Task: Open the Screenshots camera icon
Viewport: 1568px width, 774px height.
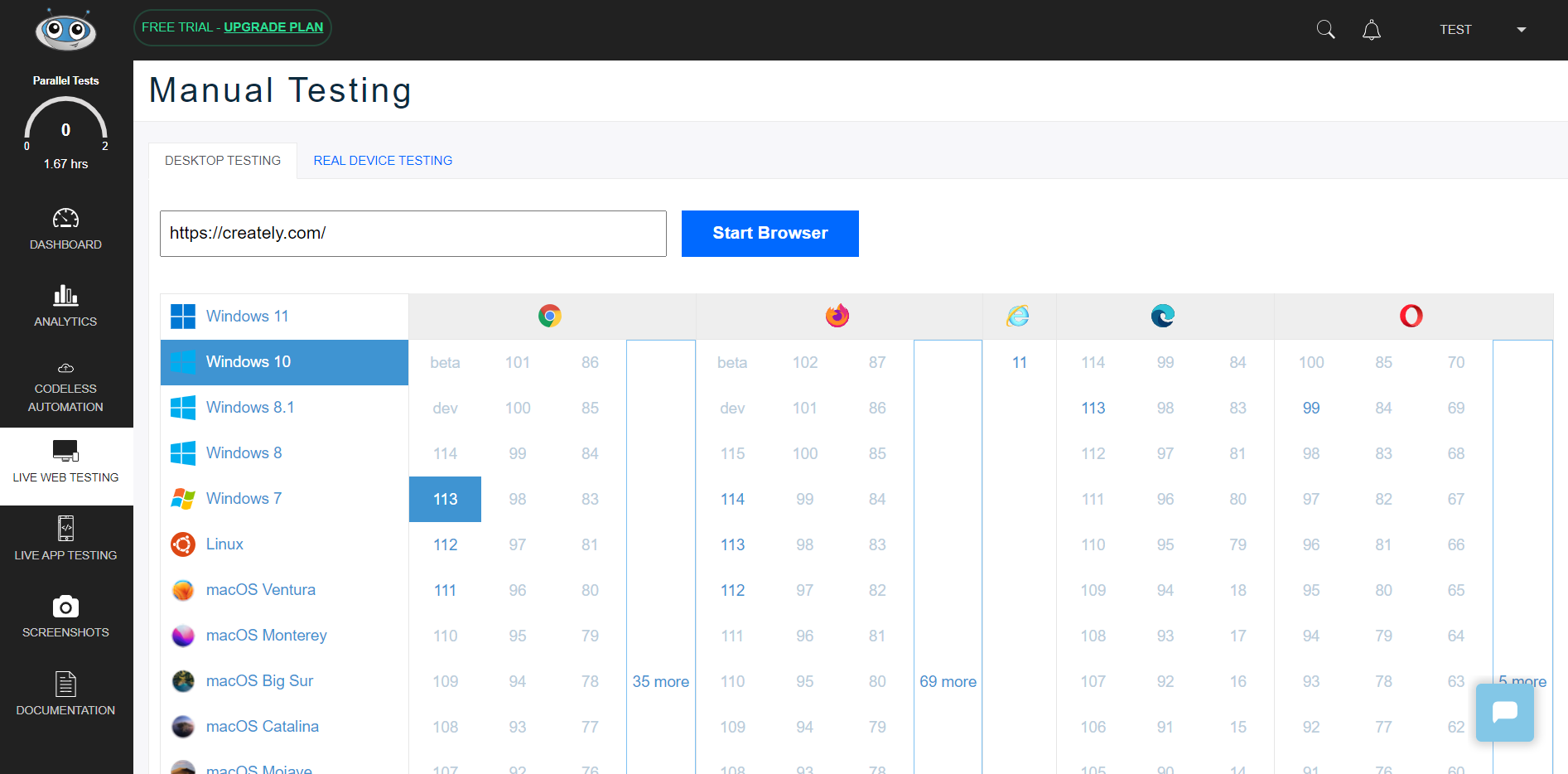Action: [65, 607]
